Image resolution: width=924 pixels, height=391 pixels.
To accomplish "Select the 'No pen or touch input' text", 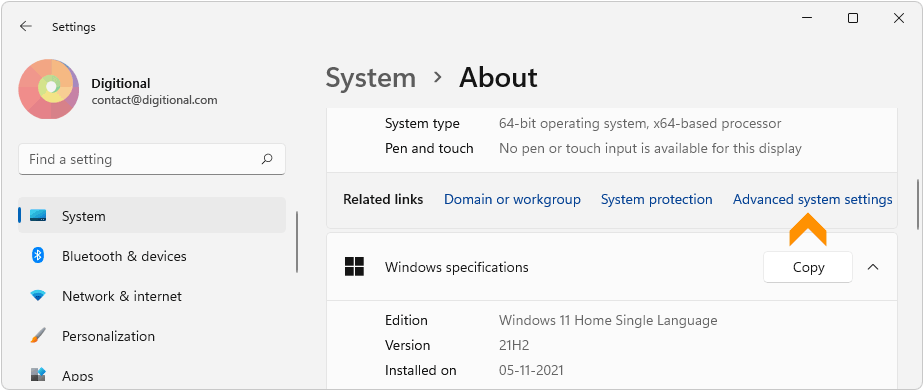I will (650, 148).
